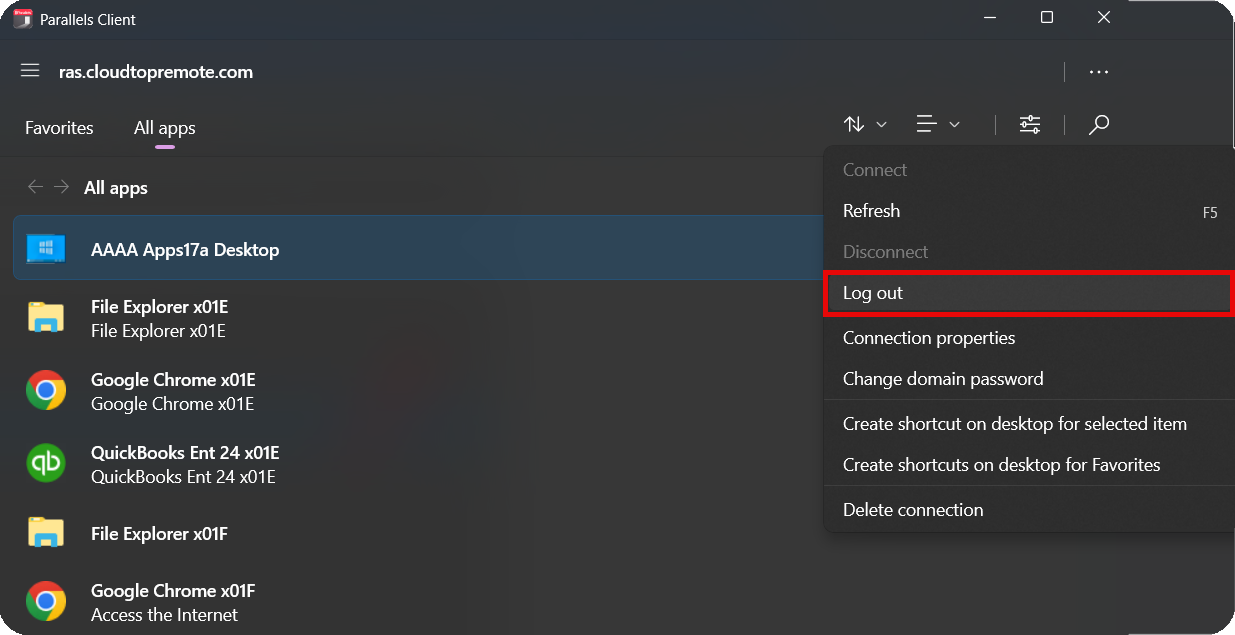The width and height of the screenshot is (1235, 635).
Task: Click the three-dot more options button
Action: pyautogui.click(x=1099, y=72)
